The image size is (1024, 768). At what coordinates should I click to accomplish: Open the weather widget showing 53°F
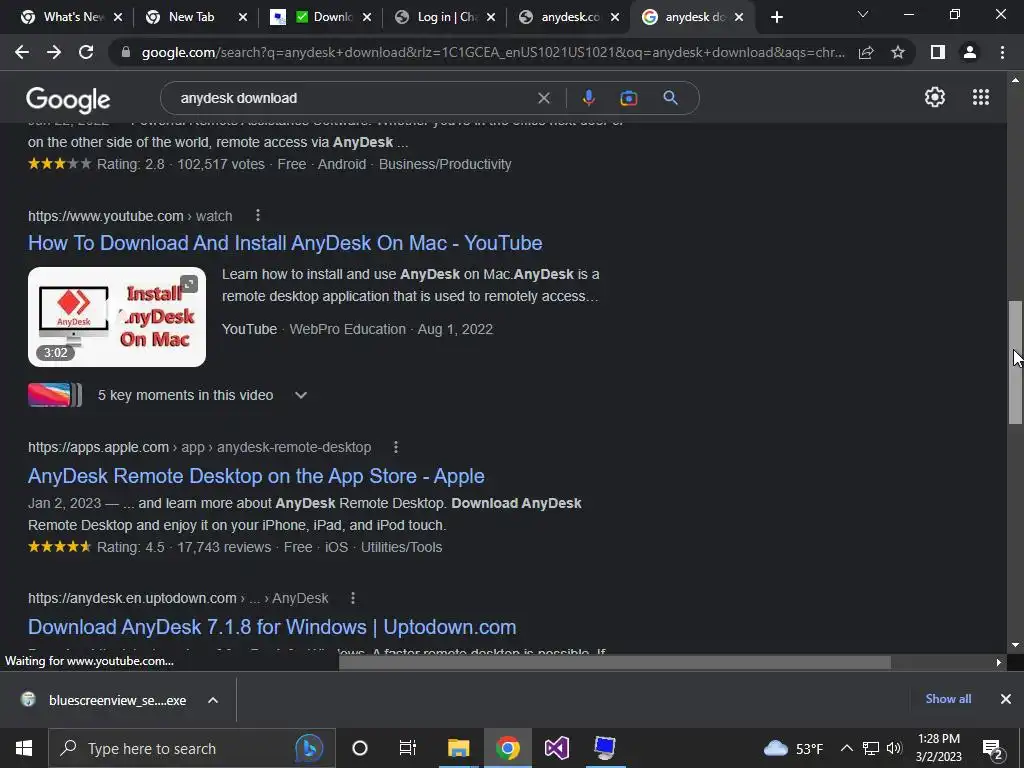coord(793,748)
